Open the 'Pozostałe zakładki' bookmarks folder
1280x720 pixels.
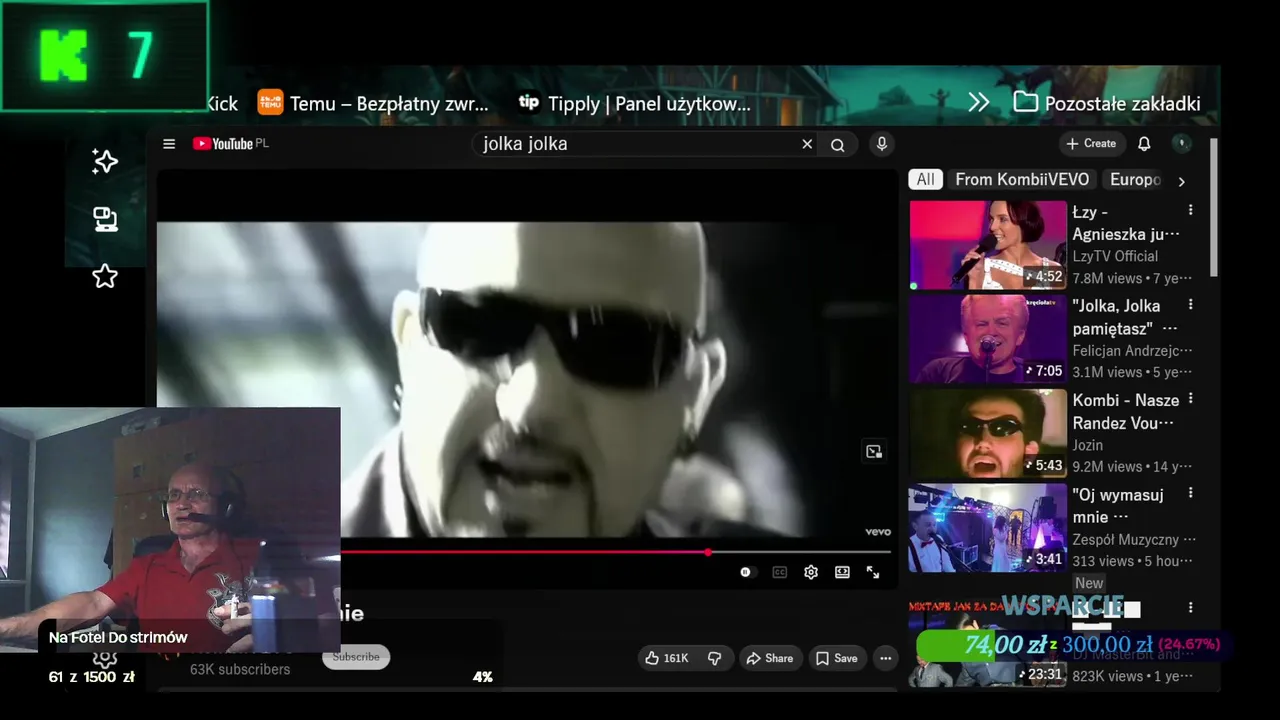click(1107, 103)
